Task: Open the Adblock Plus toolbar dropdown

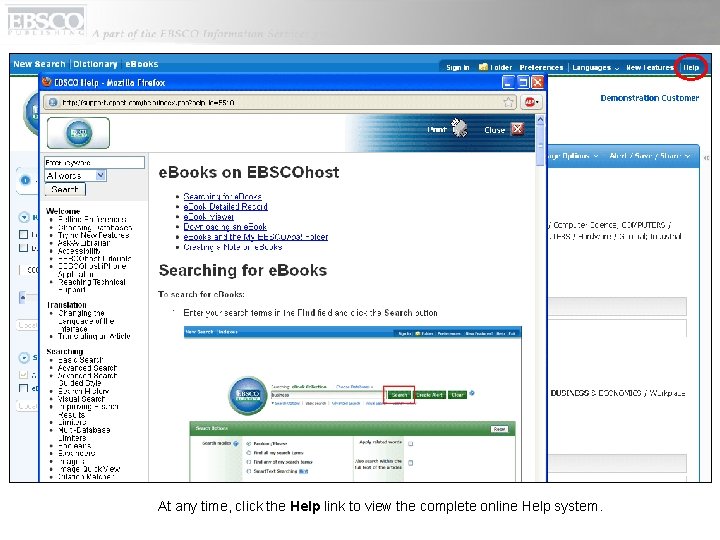Action: (x=532, y=102)
